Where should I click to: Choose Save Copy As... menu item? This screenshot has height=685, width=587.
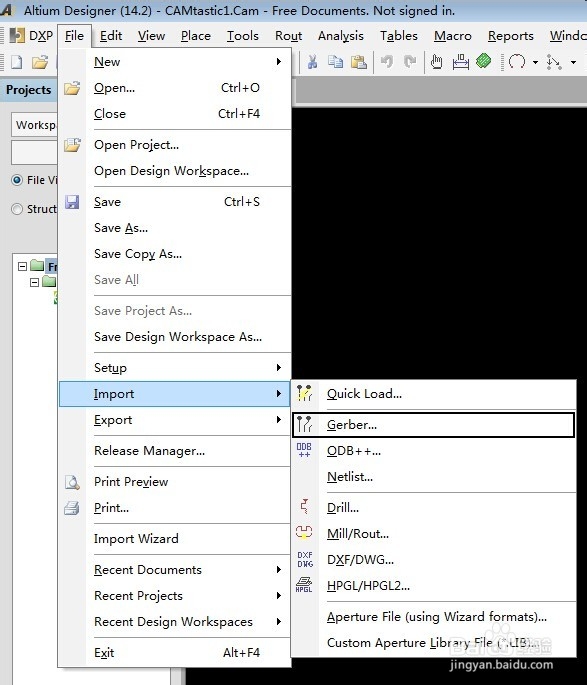(x=175, y=254)
